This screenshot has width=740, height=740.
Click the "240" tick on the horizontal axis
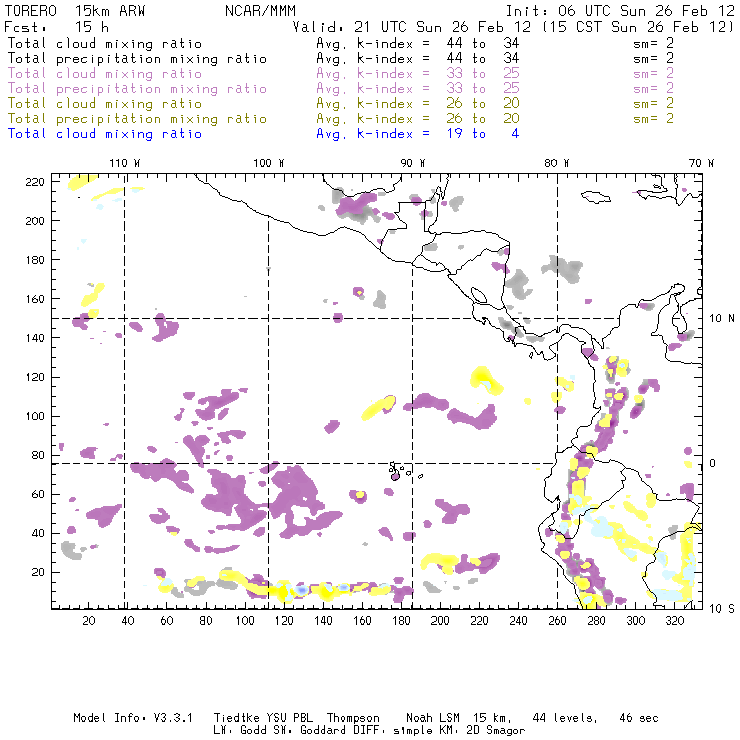coord(518,621)
